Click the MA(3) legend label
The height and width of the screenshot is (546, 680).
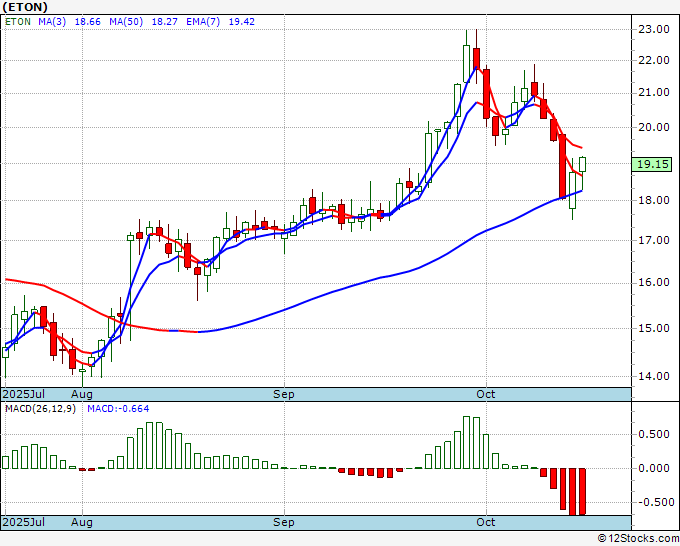click(x=52, y=22)
